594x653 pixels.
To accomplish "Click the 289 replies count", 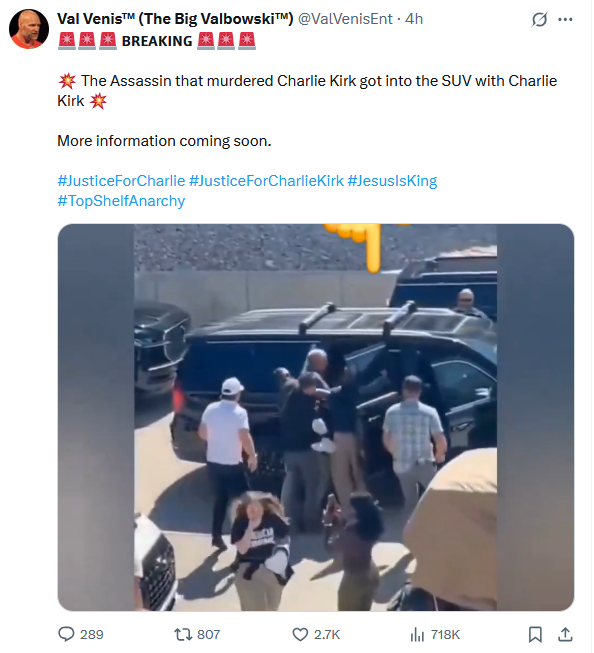I will click(x=92, y=635).
